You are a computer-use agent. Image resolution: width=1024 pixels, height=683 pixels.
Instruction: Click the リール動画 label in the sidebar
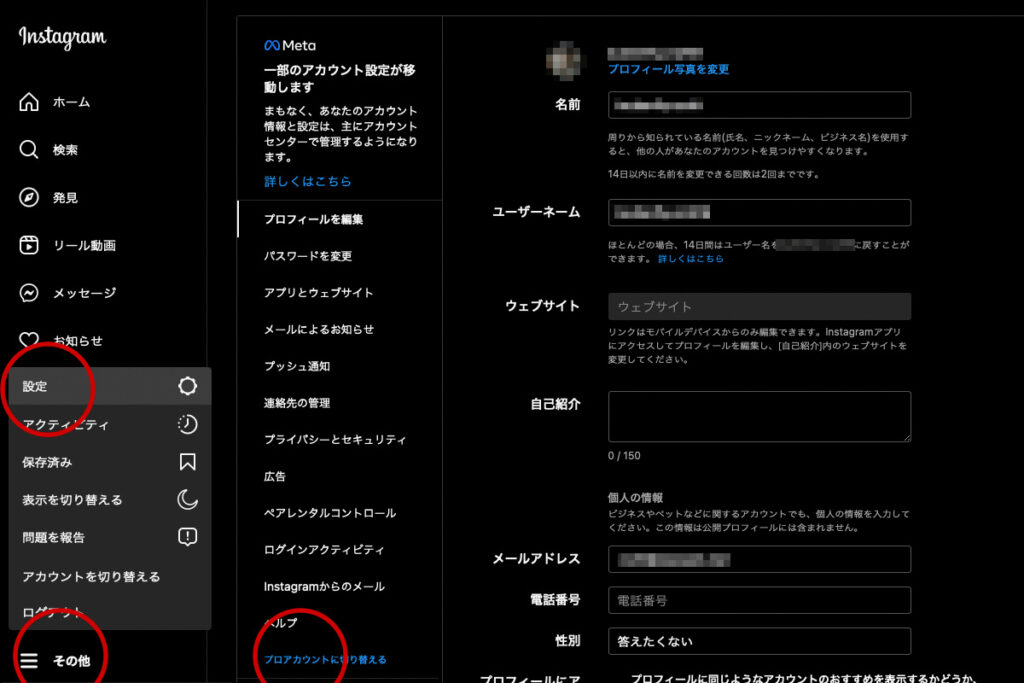[84, 246]
